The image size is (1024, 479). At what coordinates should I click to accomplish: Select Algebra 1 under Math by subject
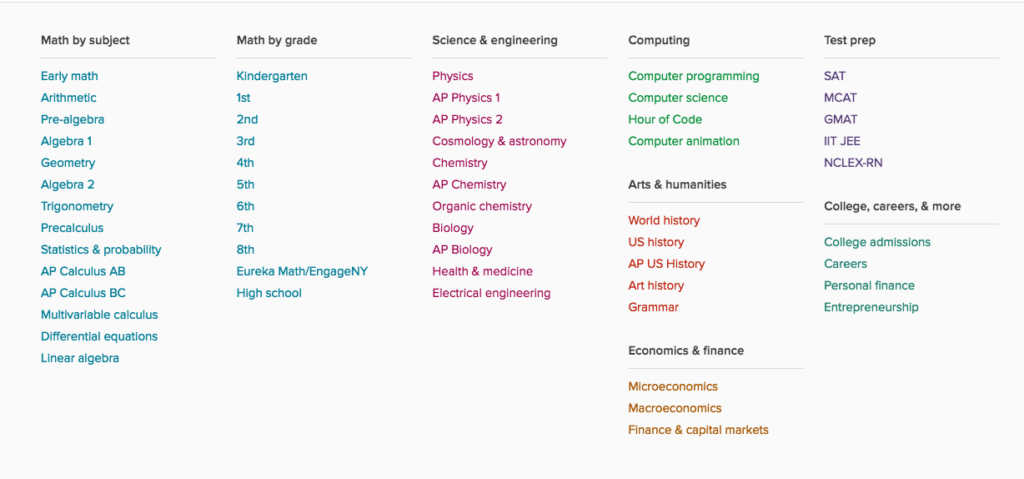pos(67,141)
